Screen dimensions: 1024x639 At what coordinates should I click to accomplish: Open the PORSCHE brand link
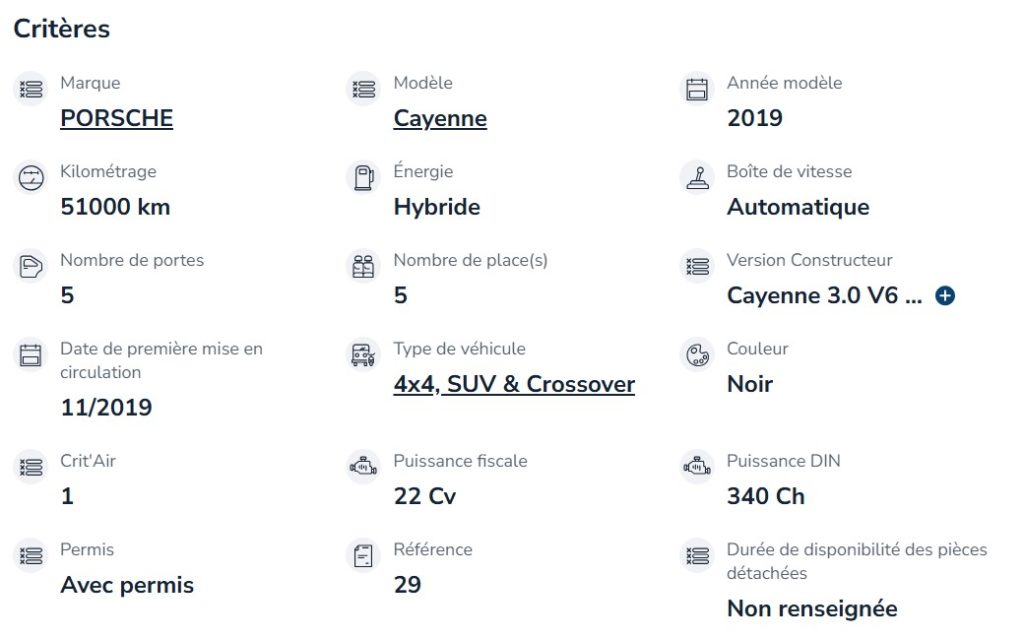pyautogui.click(x=117, y=118)
